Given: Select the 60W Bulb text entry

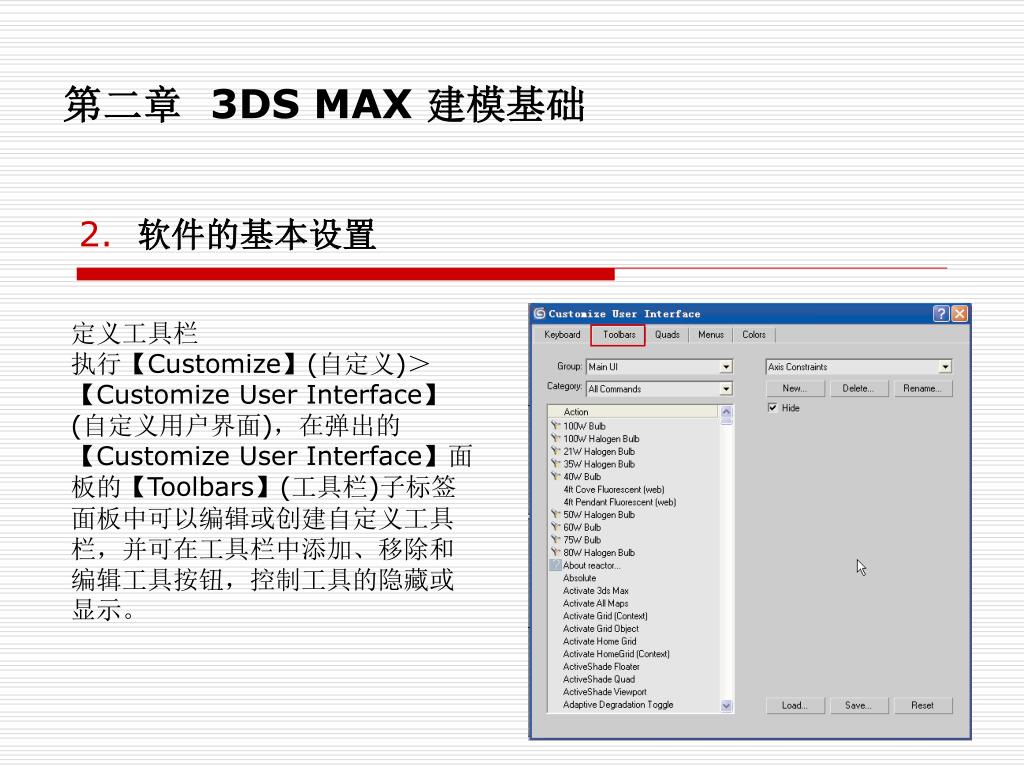Looking at the screenshot, I should coord(582,527).
